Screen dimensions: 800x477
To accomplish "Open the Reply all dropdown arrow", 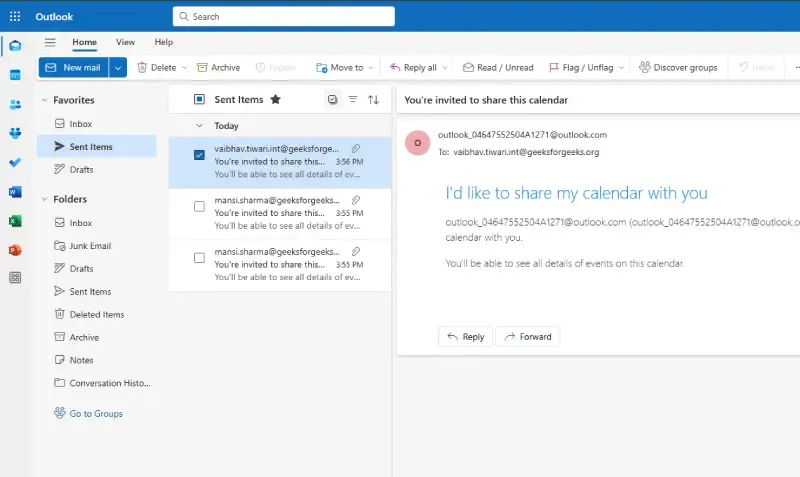I will 445,67.
